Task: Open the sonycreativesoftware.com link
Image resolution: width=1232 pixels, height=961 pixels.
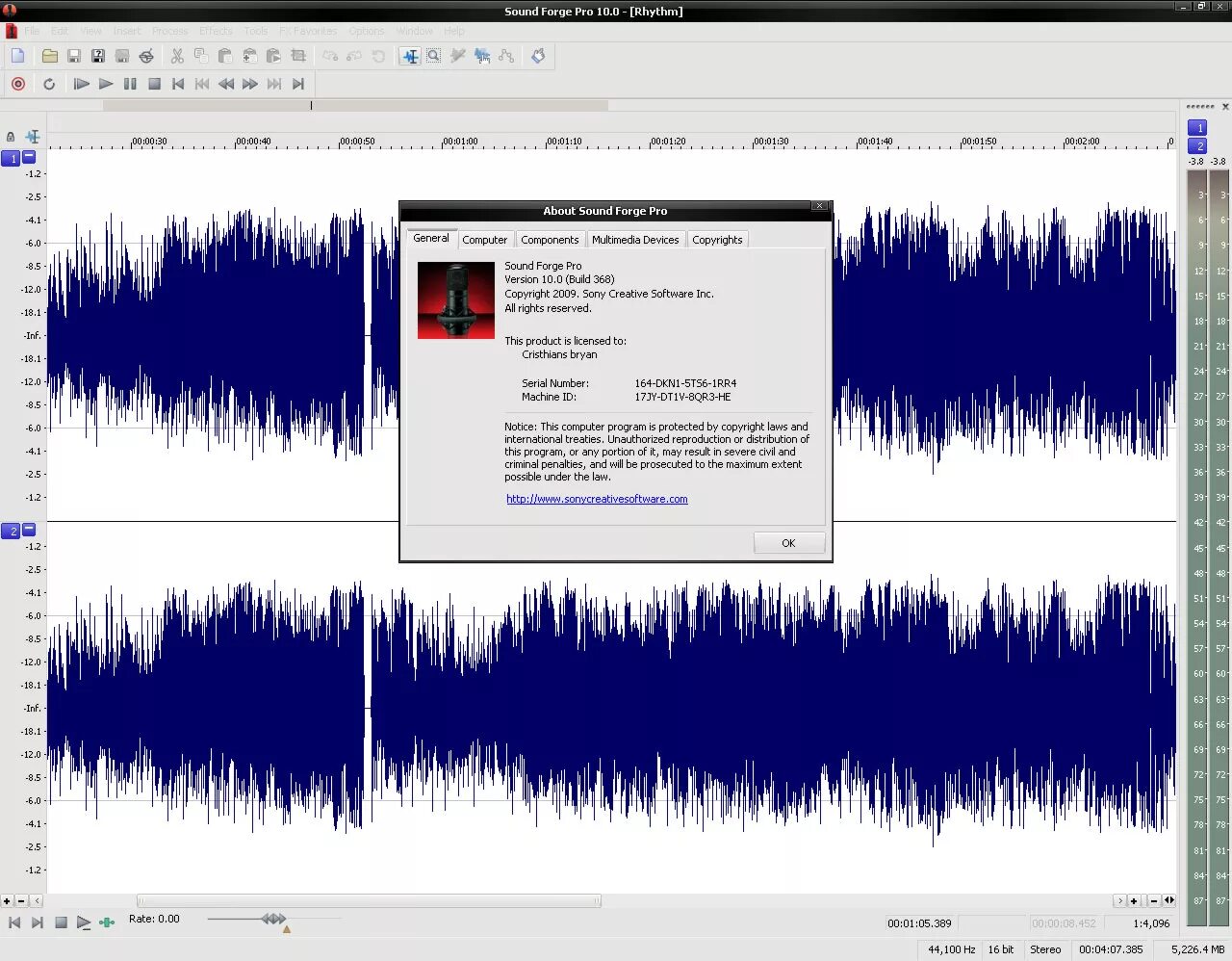Action: tap(597, 499)
